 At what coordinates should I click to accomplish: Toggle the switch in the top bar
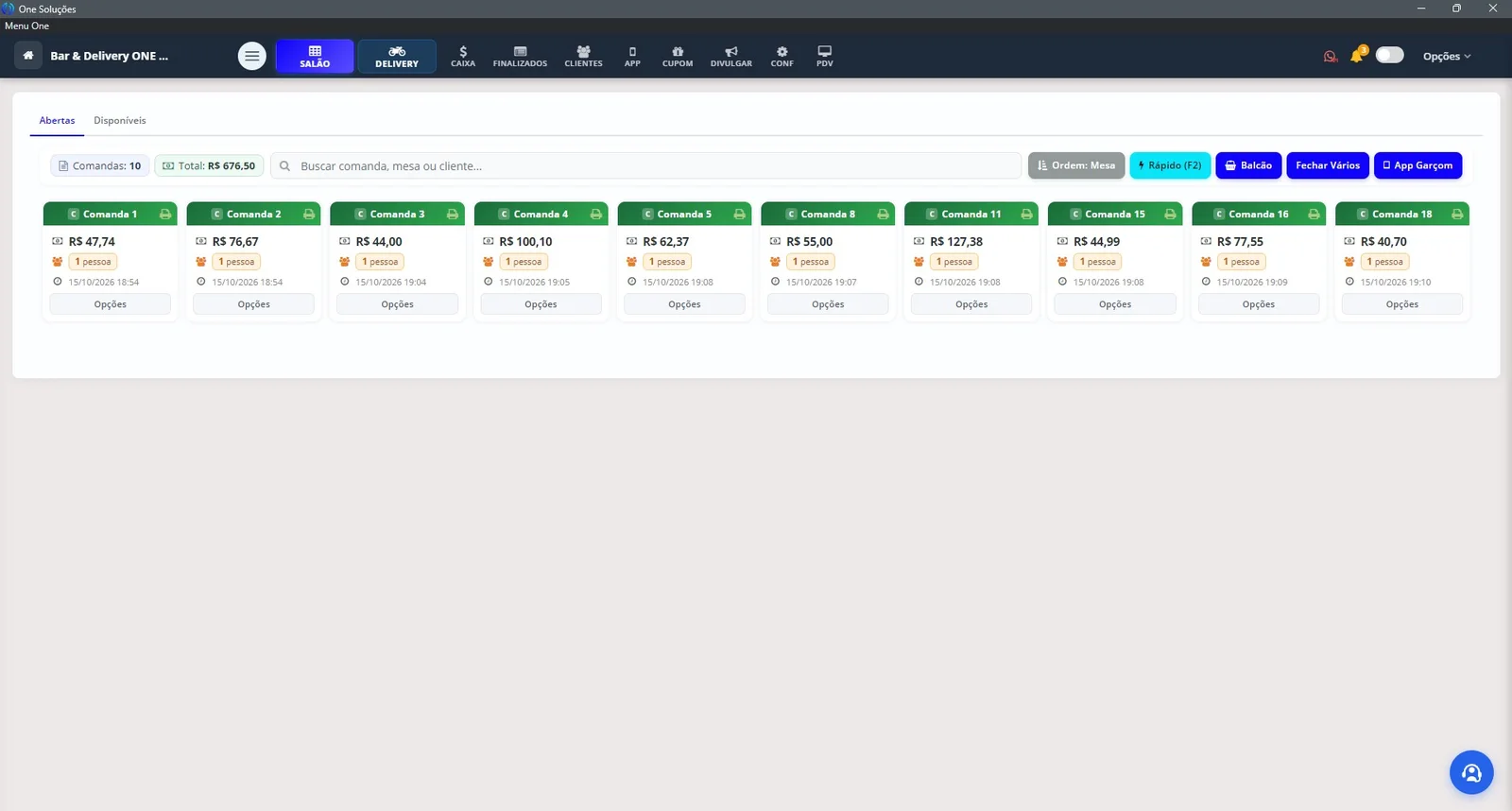click(1390, 55)
